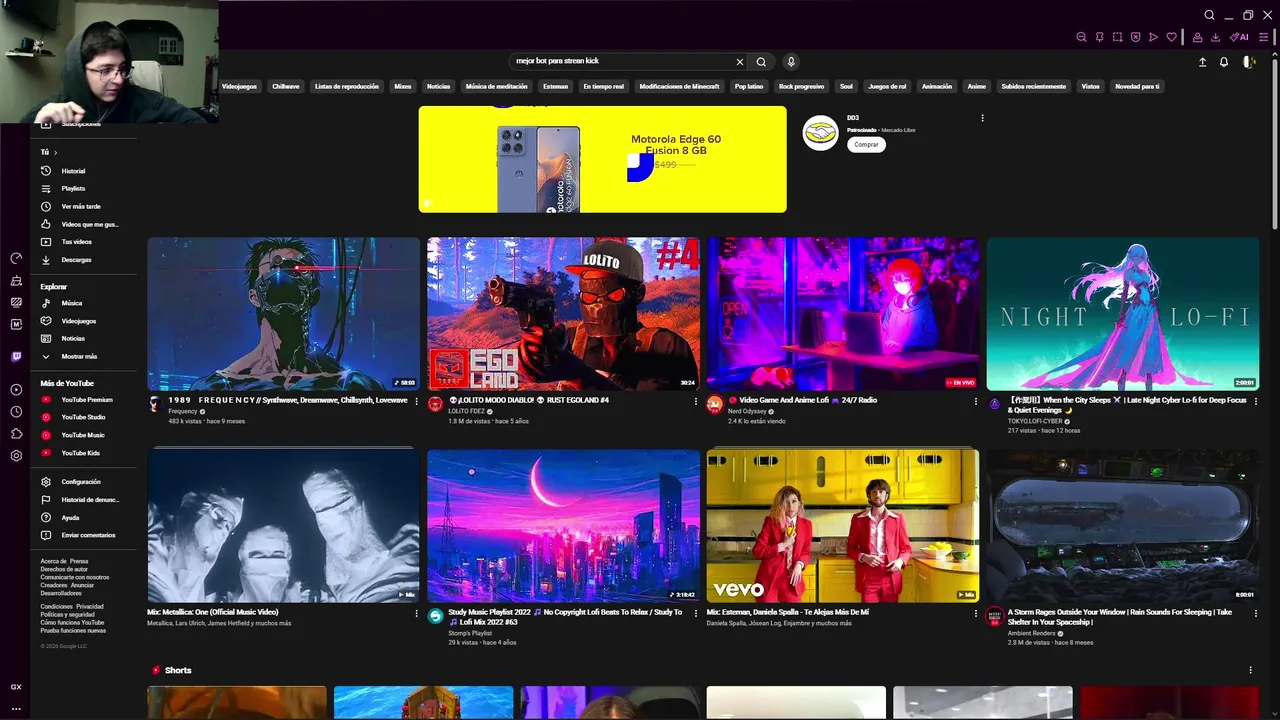The height and width of the screenshot is (720, 1280).
Task: Open Cómo funciona YouTube link
Action: click(x=72, y=622)
